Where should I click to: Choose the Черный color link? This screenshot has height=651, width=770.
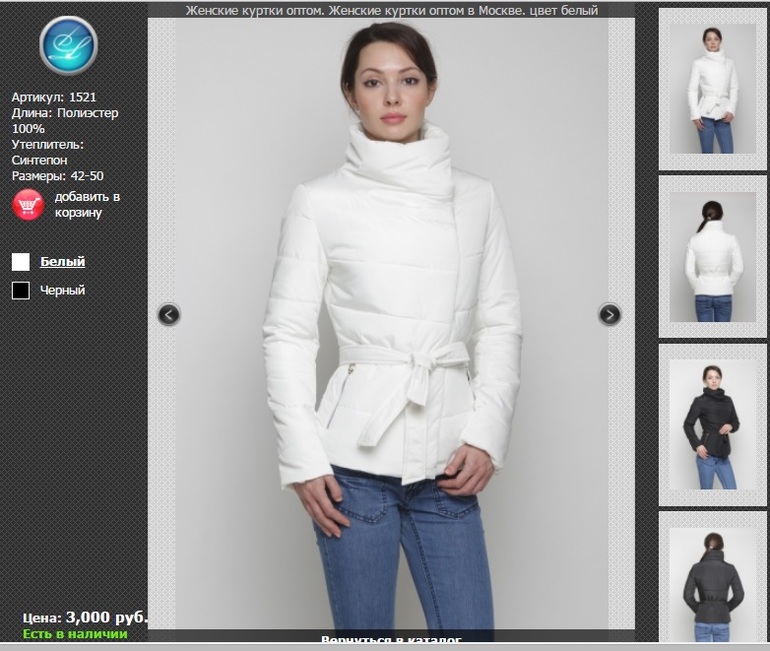pyautogui.click(x=62, y=291)
